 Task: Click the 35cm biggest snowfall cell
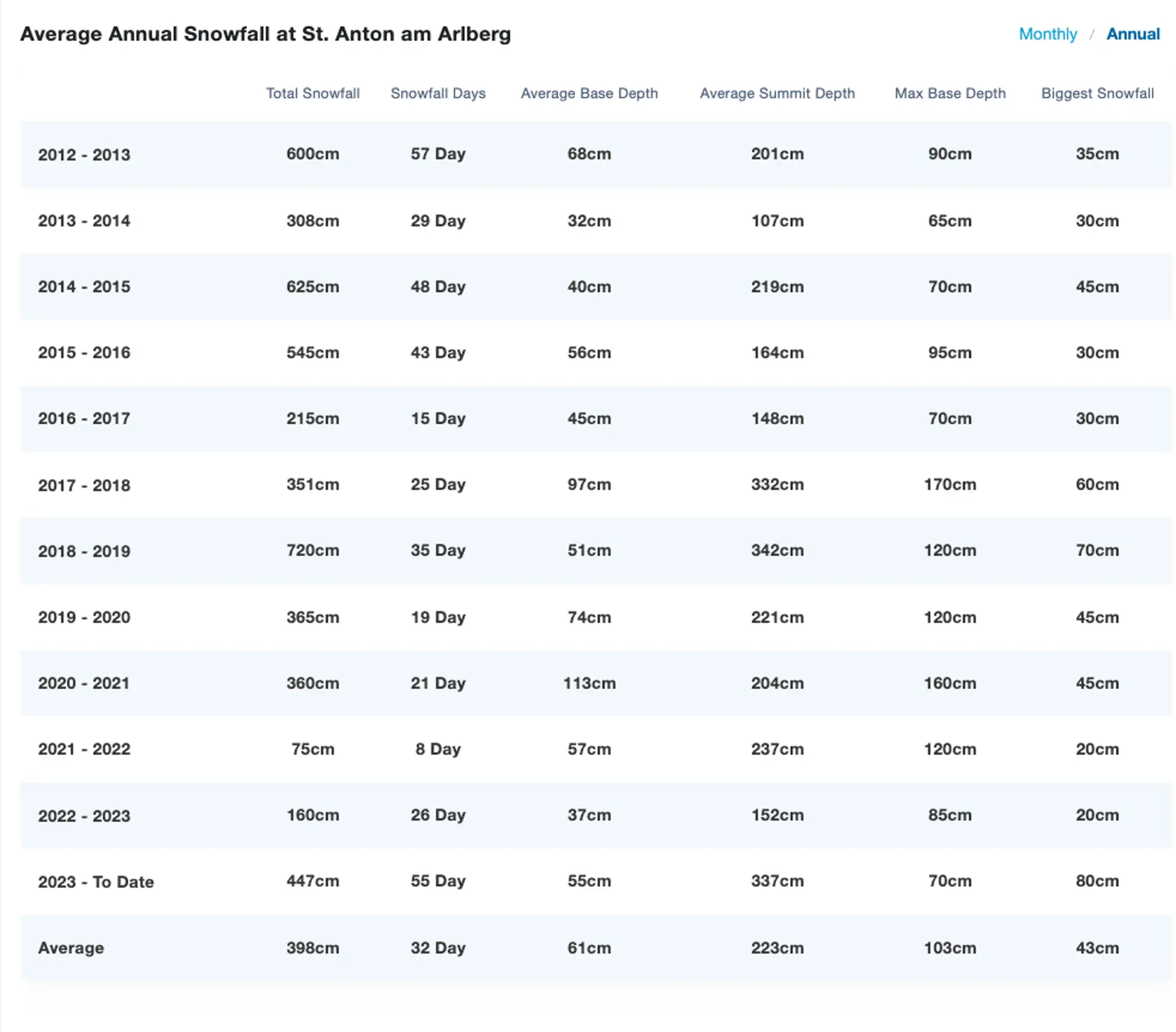coord(1098,154)
